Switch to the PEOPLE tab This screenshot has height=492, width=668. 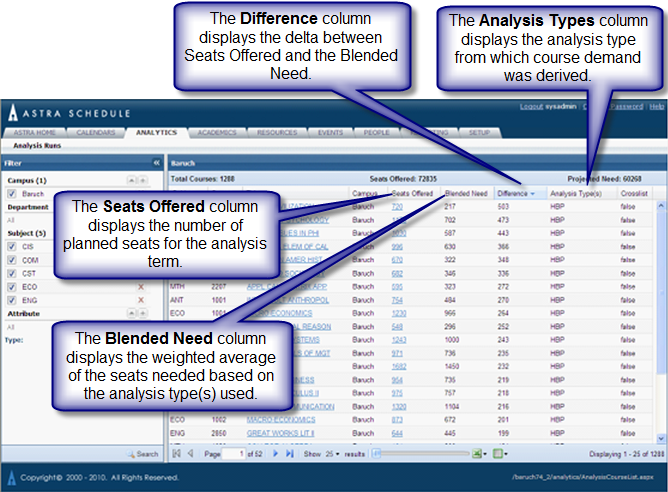point(376,132)
